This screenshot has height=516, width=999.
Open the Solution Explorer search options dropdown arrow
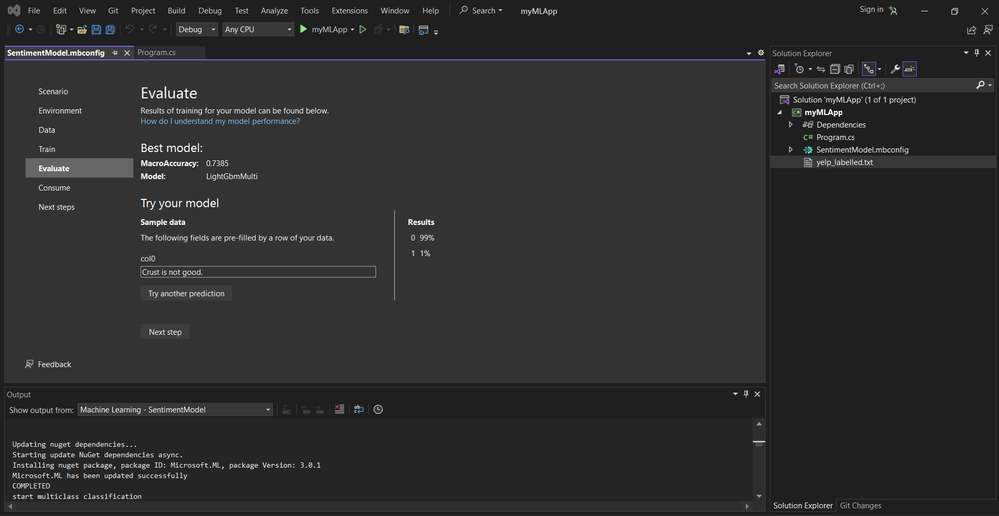coord(990,85)
